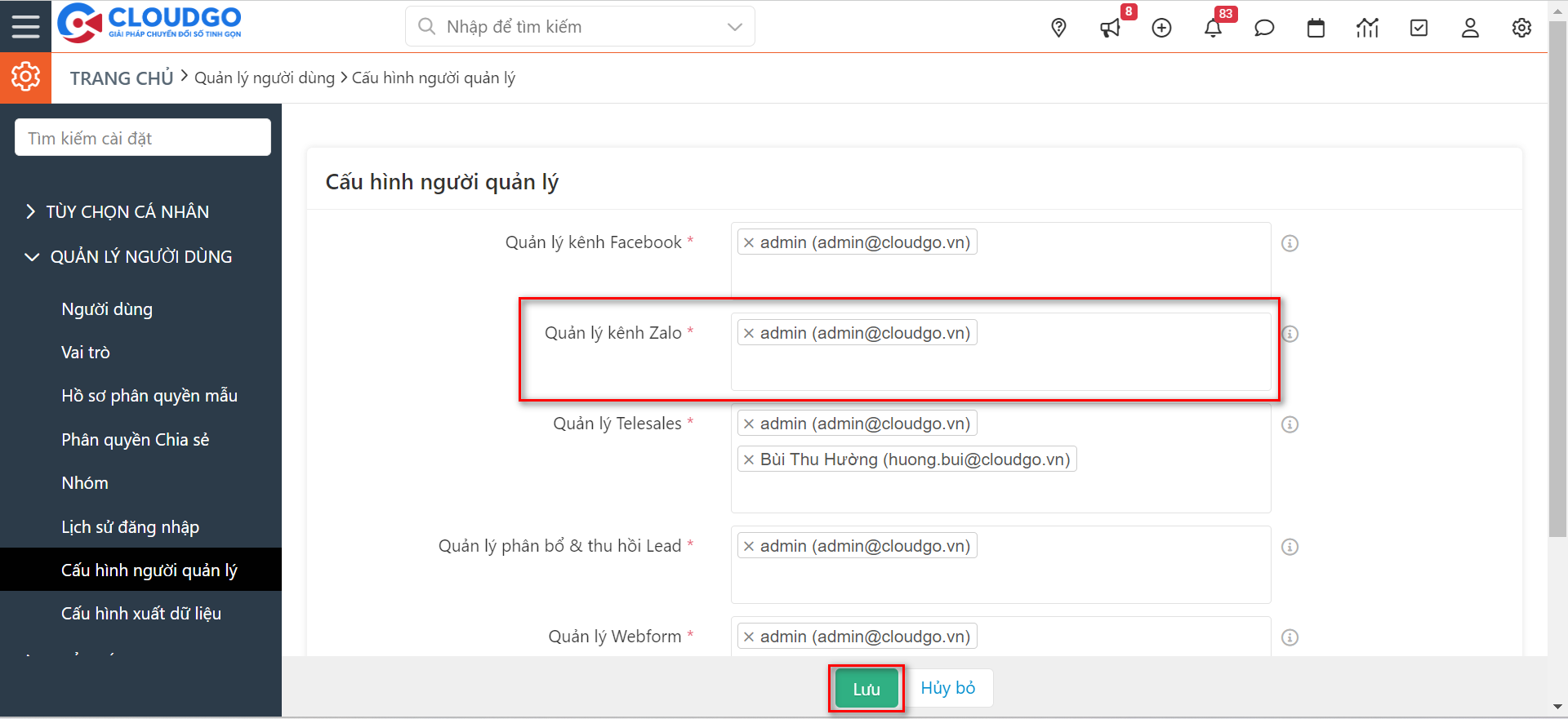
Task: Click the quick create plus icon
Action: point(1161,28)
